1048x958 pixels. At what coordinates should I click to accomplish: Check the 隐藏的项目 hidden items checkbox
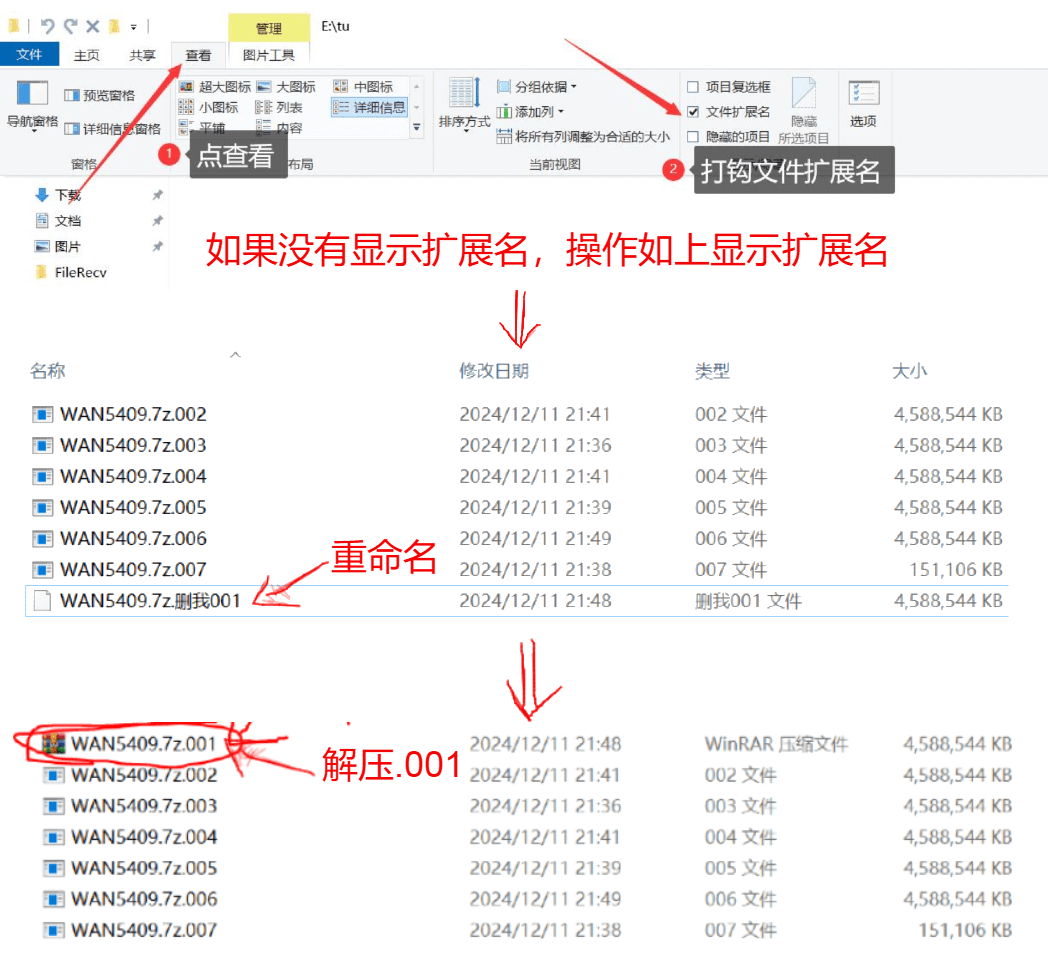tap(693, 136)
